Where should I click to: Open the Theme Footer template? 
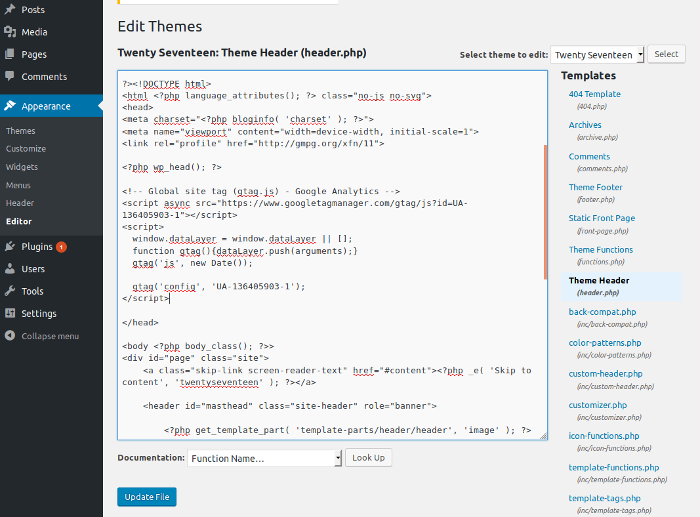tap(595, 187)
